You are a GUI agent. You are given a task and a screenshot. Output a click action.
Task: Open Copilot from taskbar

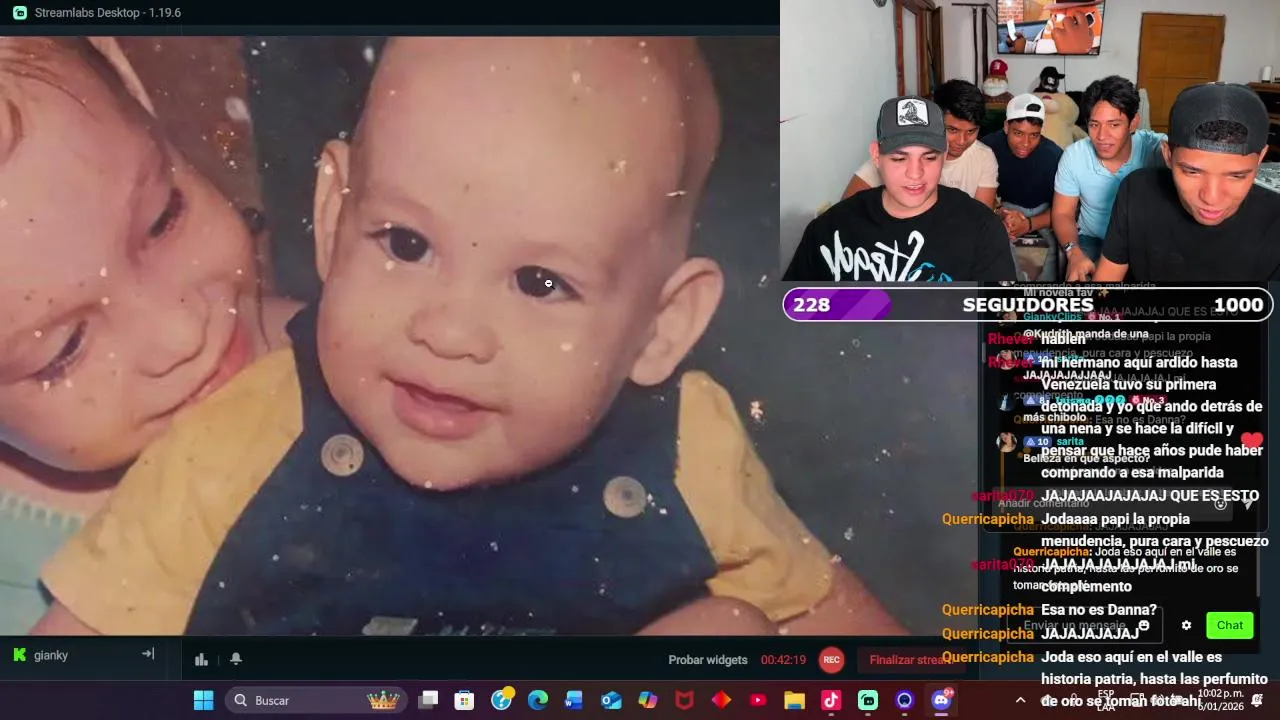pos(648,700)
